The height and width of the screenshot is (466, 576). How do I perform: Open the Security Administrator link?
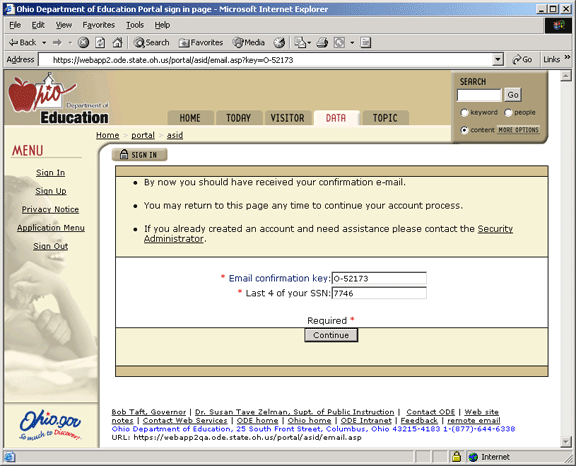[328, 234]
